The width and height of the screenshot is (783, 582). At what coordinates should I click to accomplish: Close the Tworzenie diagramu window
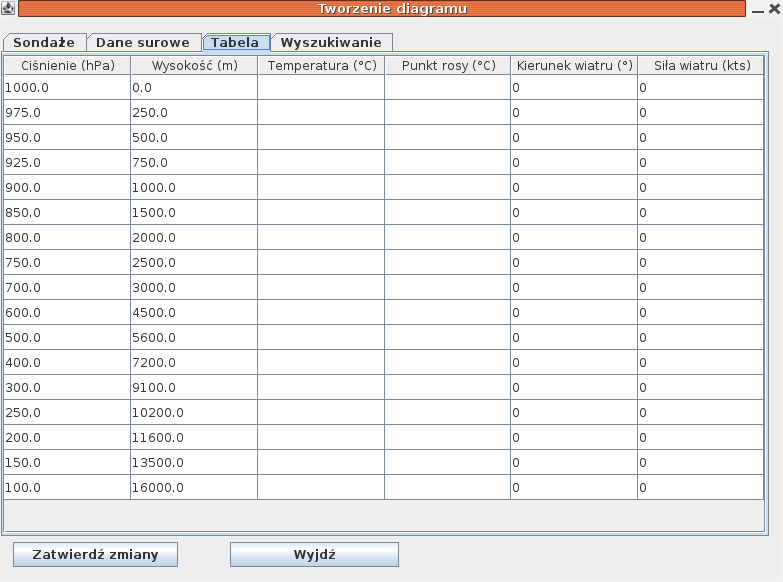tap(775, 8)
